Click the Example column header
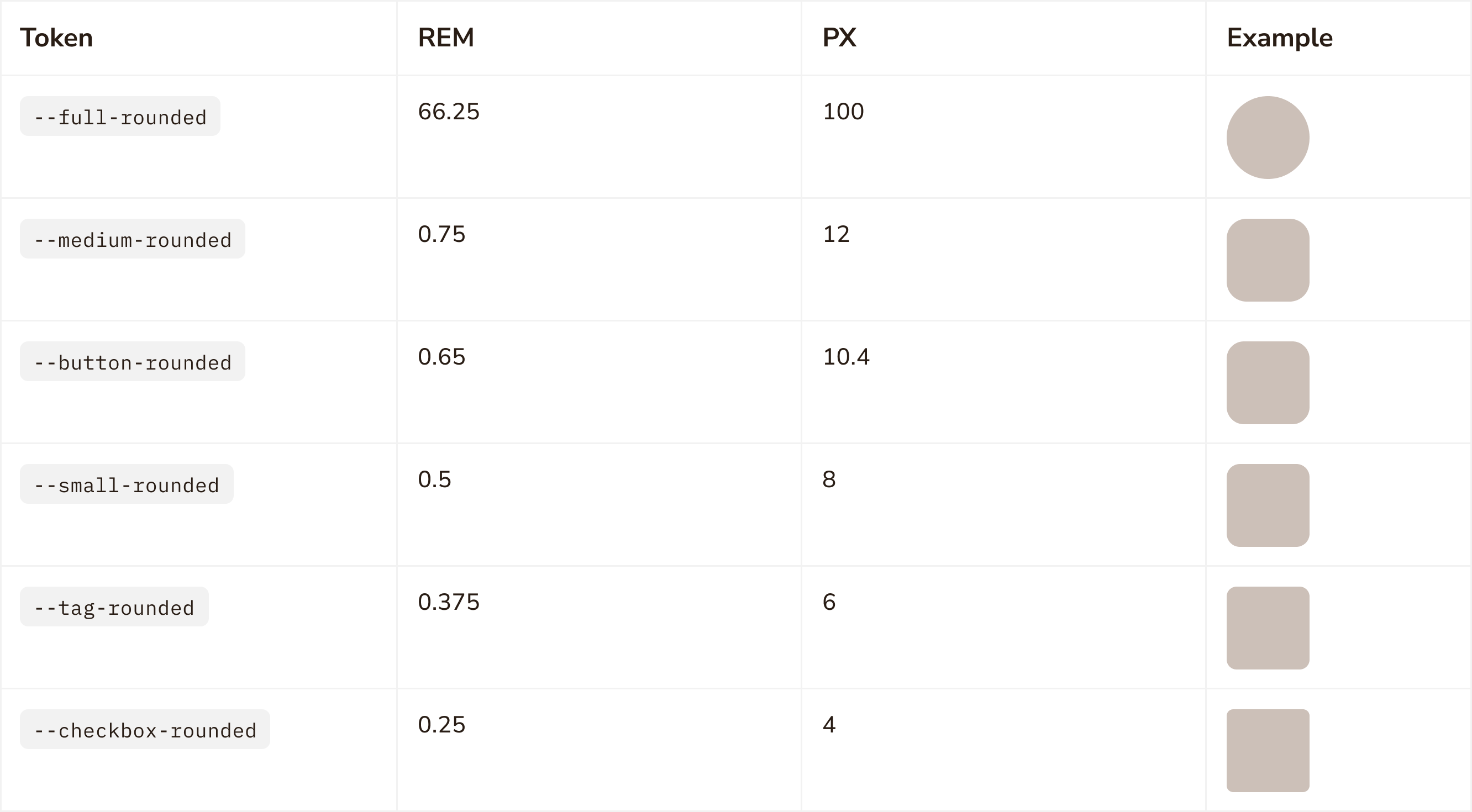Viewport: 1472px width, 812px height. pyautogui.click(x=1279, y=38)
